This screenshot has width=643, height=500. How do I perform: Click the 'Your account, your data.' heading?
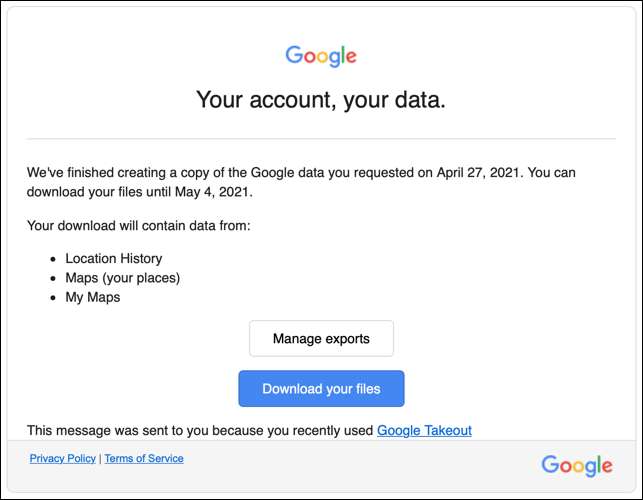click(321, 100)
